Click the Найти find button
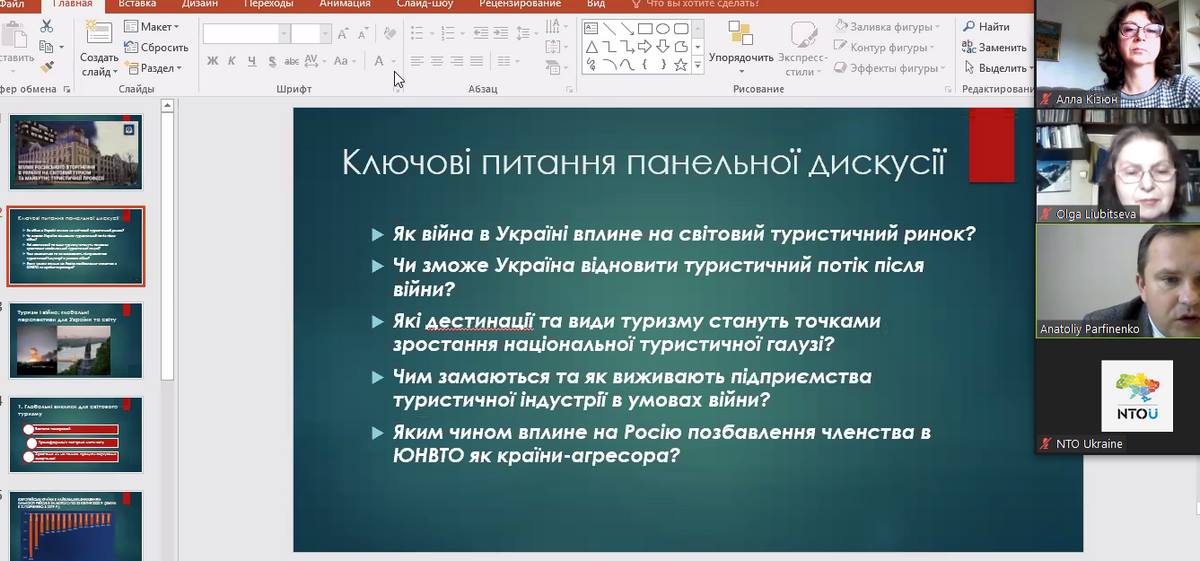Screen dimensions: 1200x561 (986, 27)
